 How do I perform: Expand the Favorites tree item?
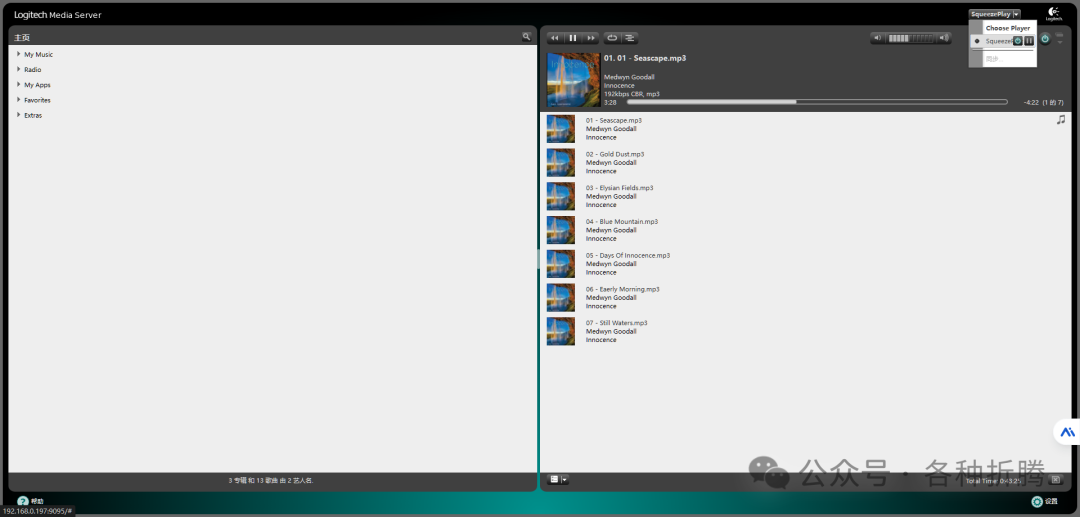[x=19, y=99]
